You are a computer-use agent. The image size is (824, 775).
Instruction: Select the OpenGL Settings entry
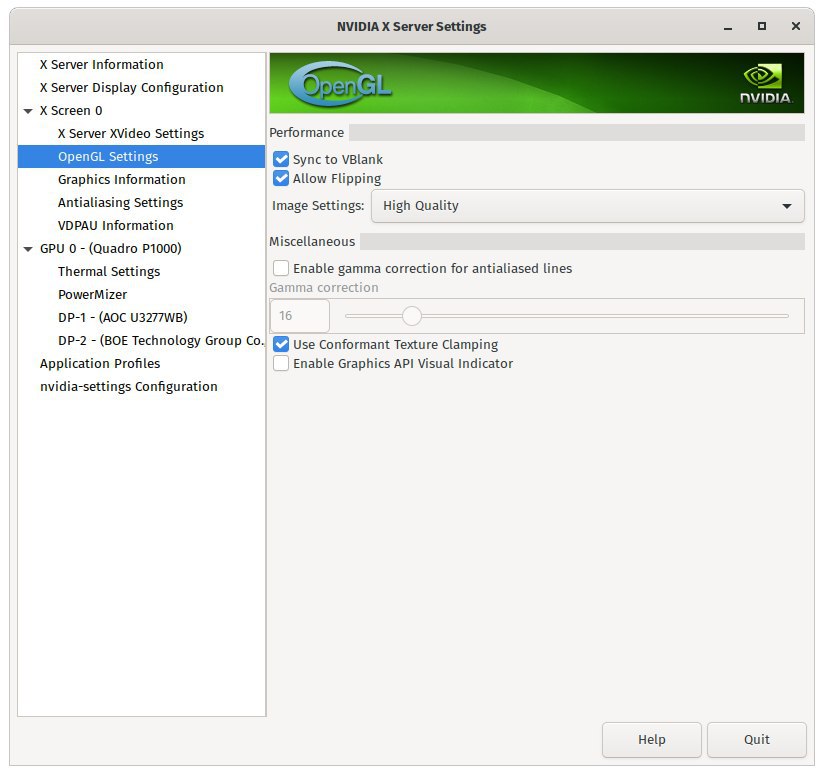coord(141,157)
